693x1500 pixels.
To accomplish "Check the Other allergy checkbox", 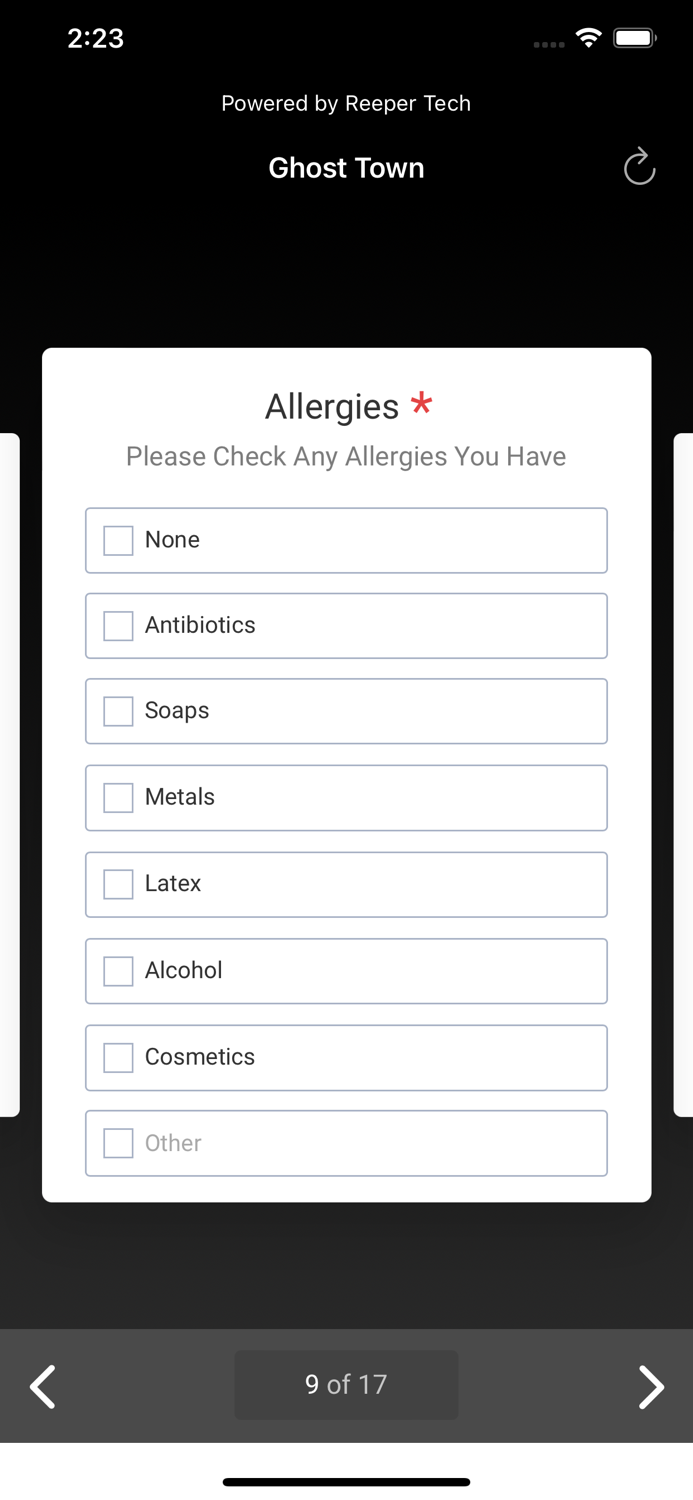I will 118,1143.
